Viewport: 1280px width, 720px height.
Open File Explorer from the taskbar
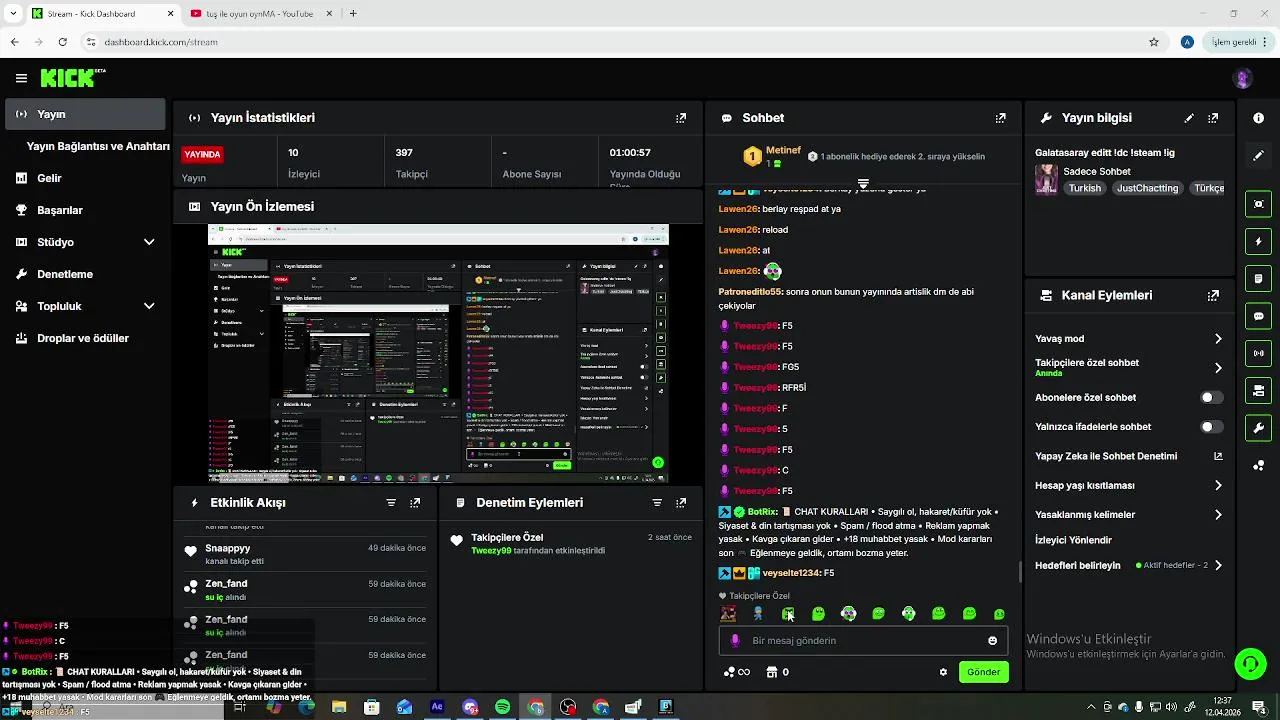[339, 707]
